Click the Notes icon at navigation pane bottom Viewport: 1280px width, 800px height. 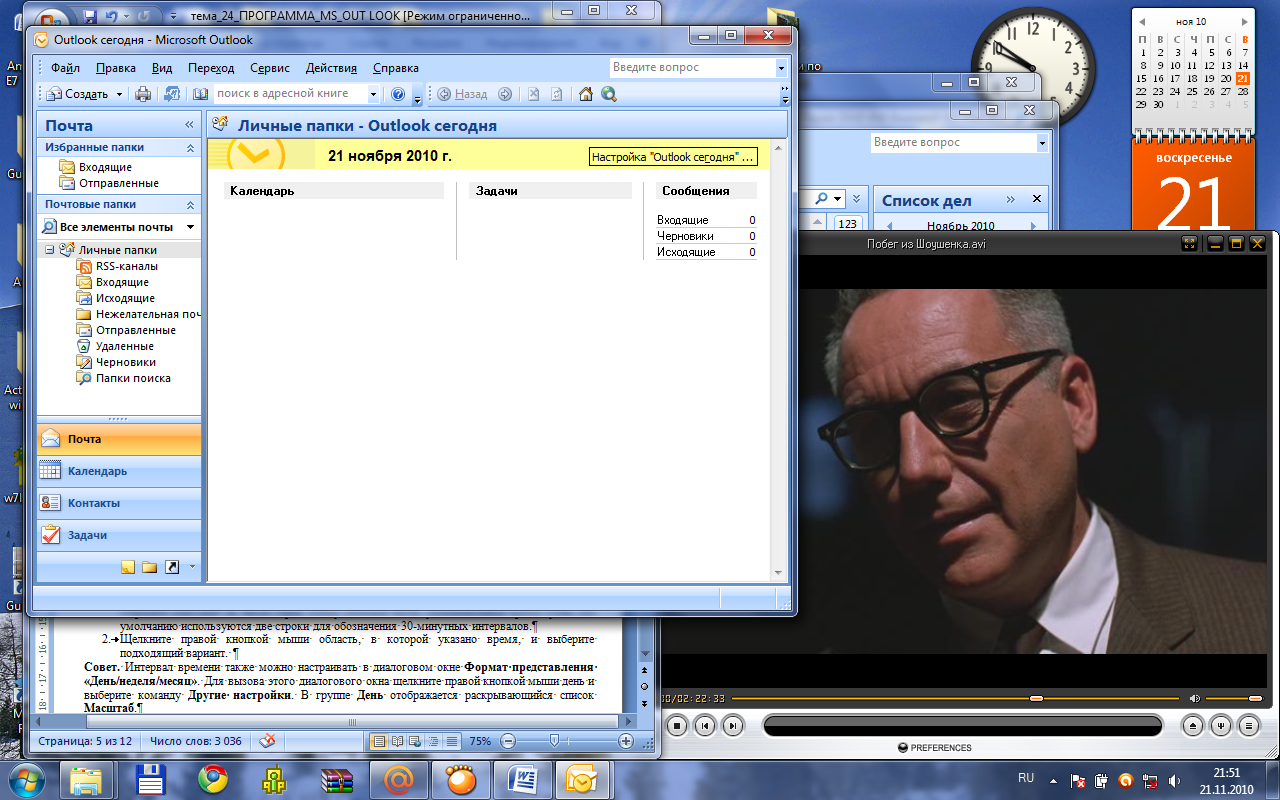tap(128, 567)
